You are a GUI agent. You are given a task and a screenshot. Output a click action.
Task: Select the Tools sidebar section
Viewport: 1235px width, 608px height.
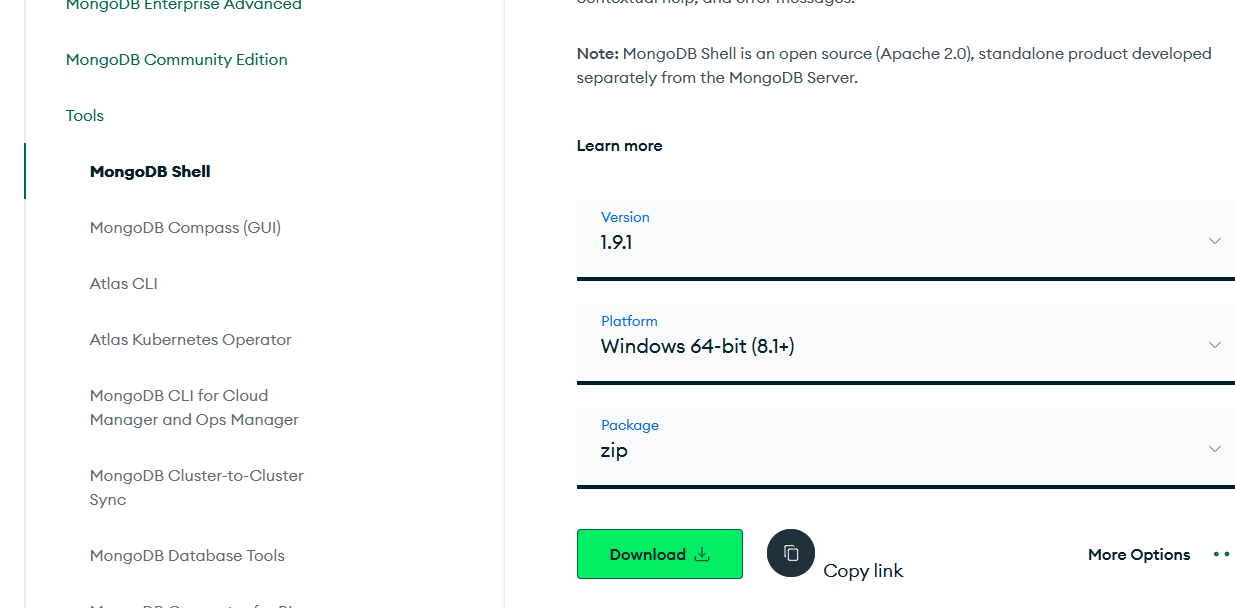pyautogui.click(x=85, y=116)
